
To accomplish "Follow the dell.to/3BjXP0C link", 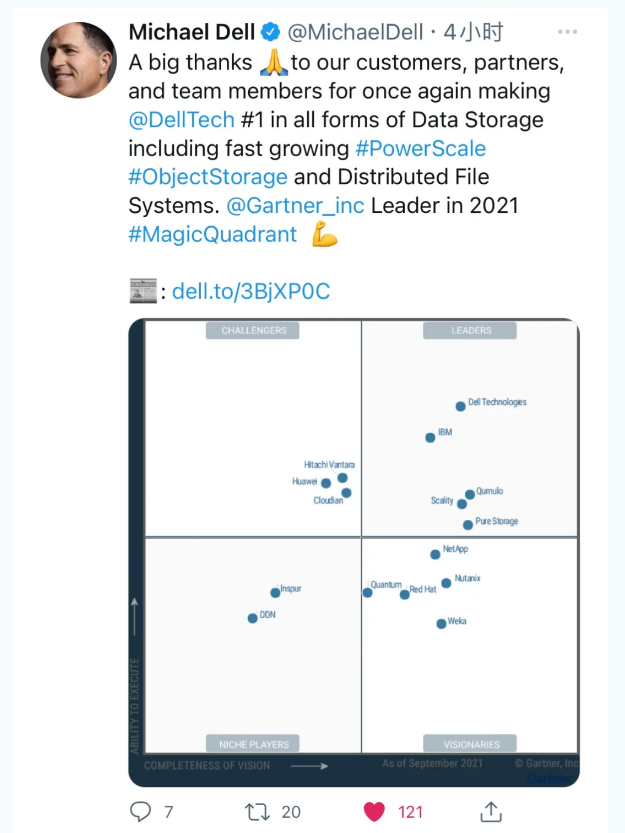I will [251, 292].
